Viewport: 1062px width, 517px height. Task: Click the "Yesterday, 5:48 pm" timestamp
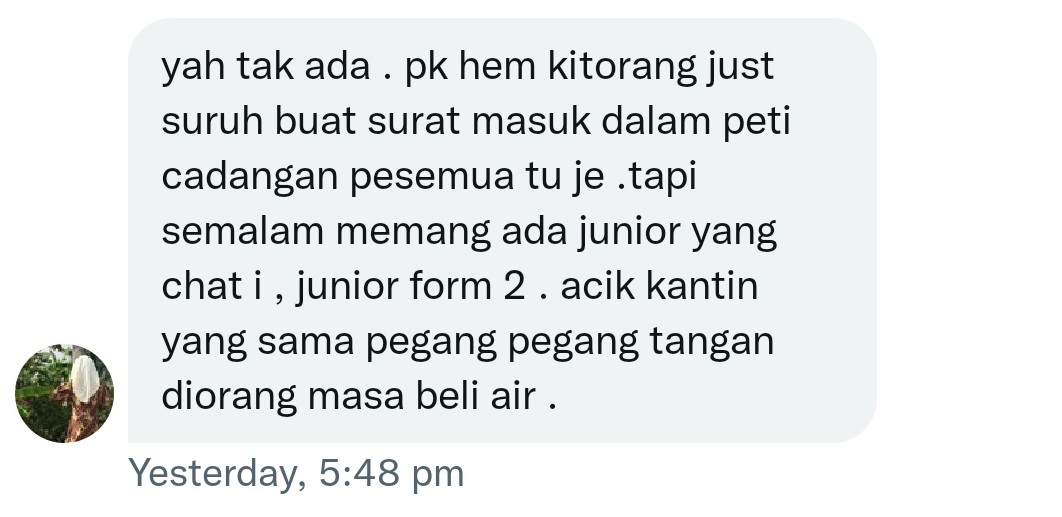[x=296, y=473]
